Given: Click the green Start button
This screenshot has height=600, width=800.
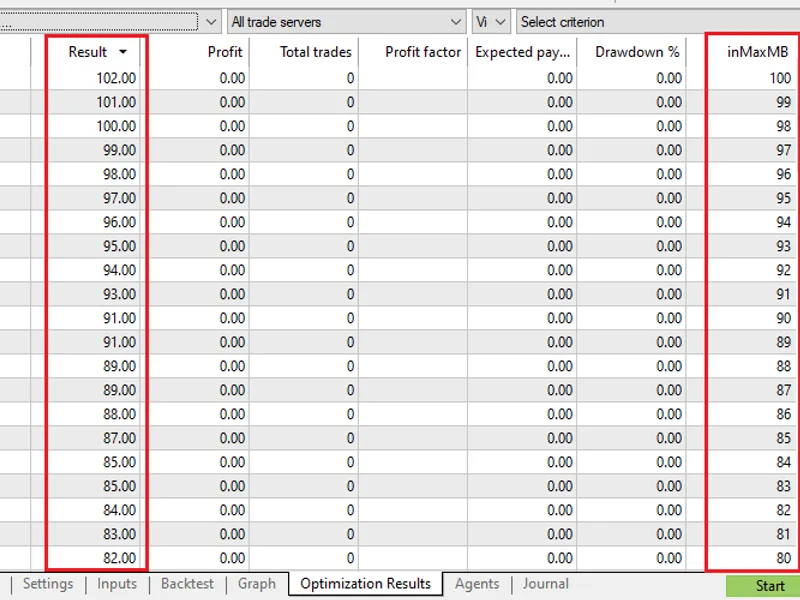Looking at the screenshot, I should pos(763,587).
